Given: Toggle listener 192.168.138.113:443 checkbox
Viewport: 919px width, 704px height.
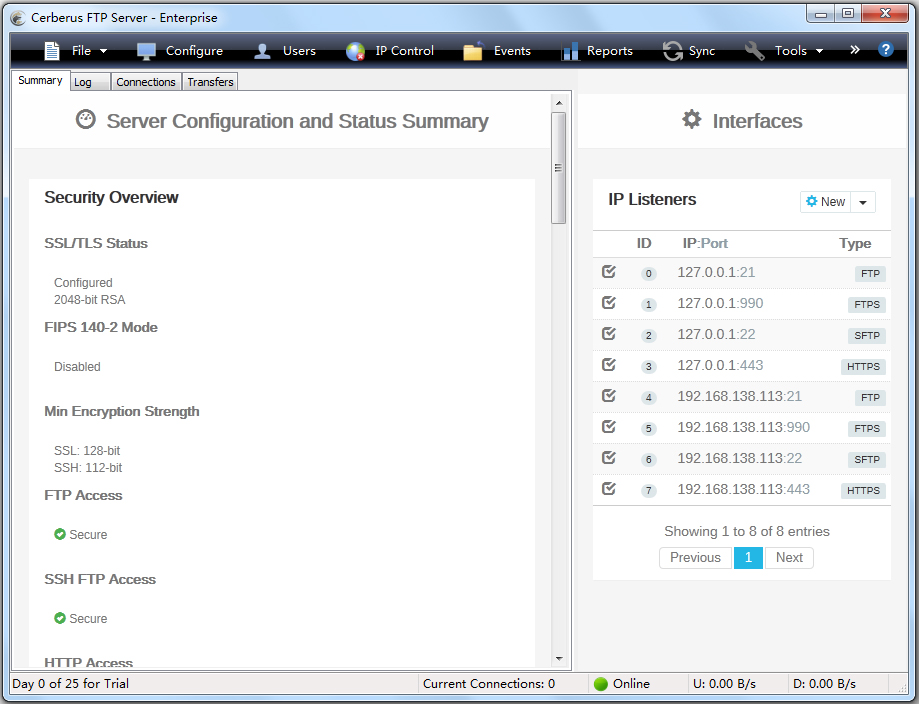Looking at the screenshot, I should click(609, 488).
